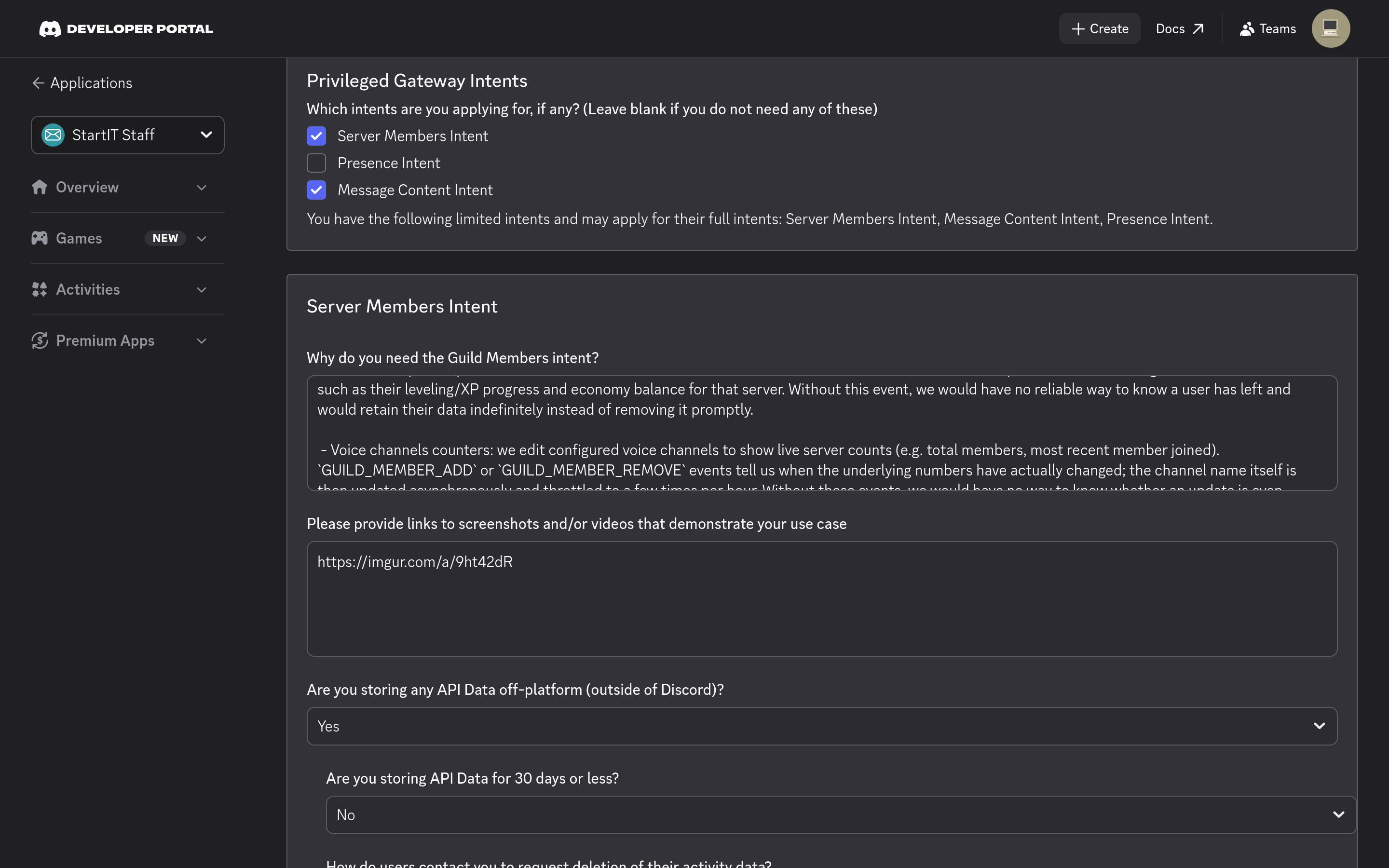The image size is (1389, 868).
Task: Click the Docs external-link arrow icon
Action: point(1198,29)
